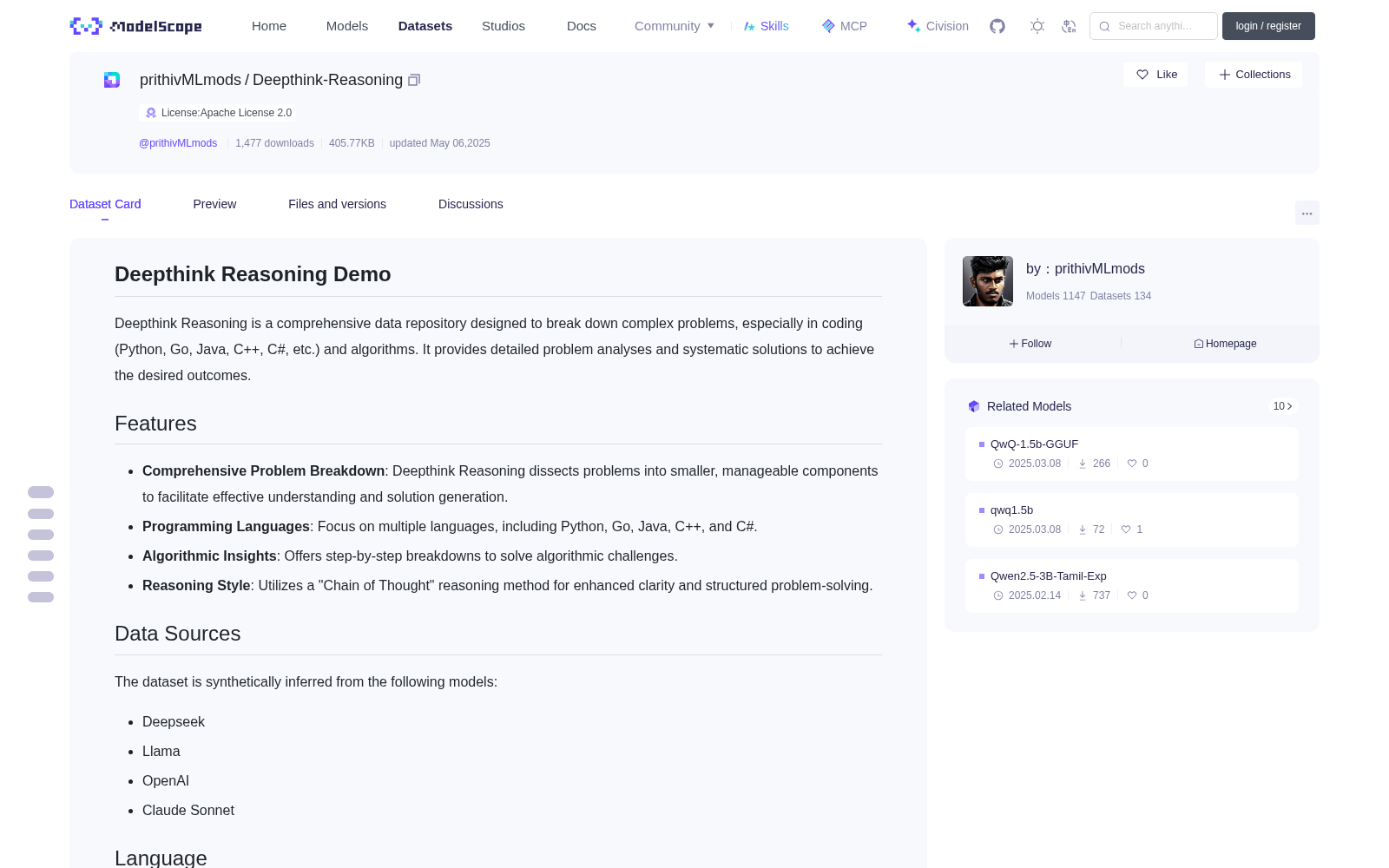
Task: Open the Qwen2.5-3B-Tamil-Exp model
Action: (1049, 575)
